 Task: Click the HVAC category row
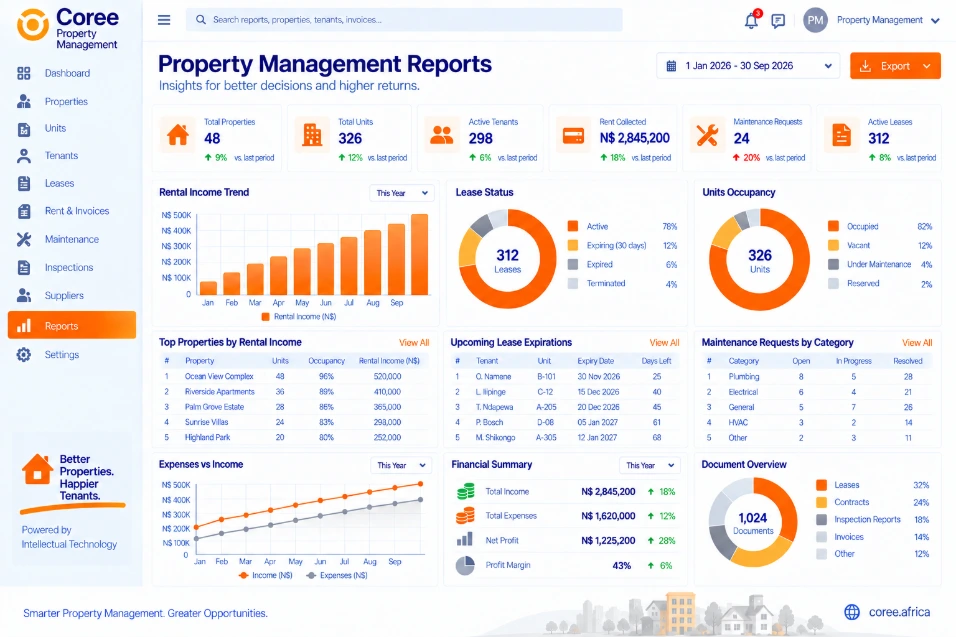(x=817, y=422)
